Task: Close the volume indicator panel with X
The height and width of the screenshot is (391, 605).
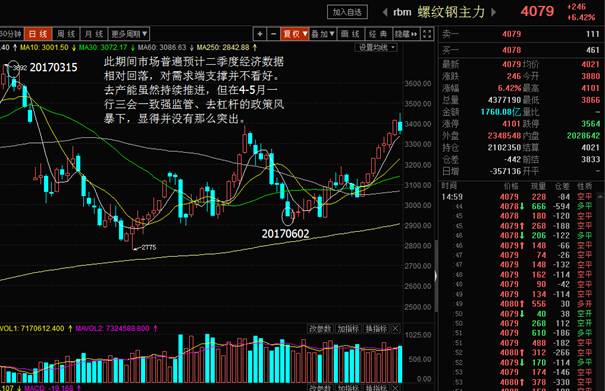Action: coord(395,329)
